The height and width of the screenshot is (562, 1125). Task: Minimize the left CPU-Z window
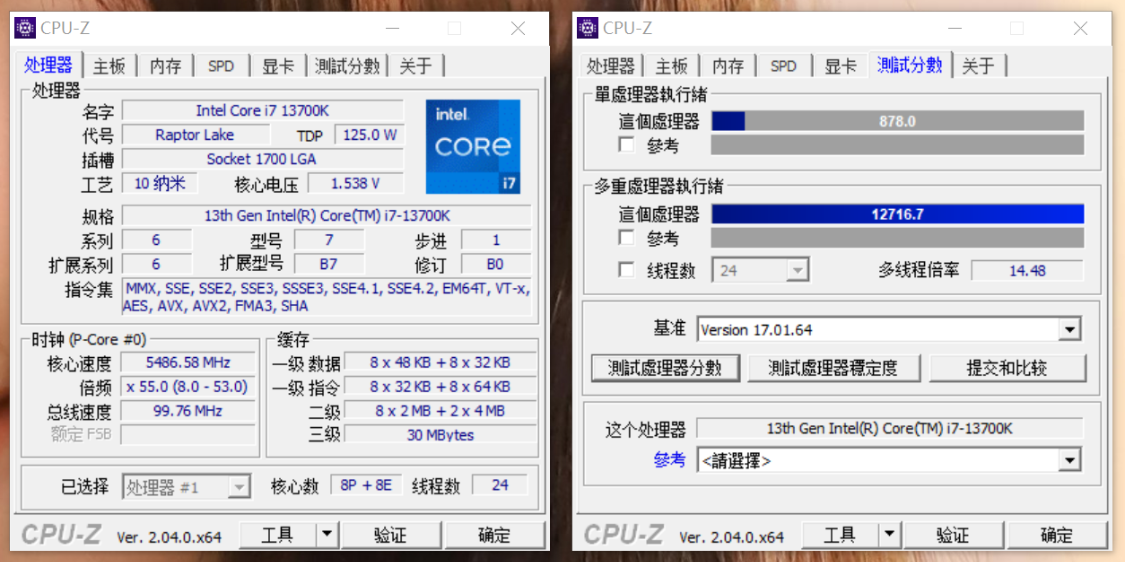point(392,28)
